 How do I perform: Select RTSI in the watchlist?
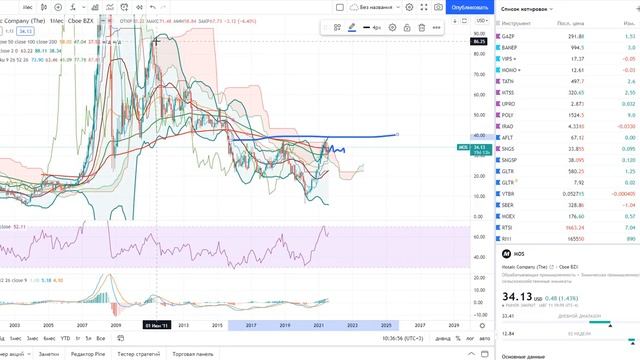coord(568,227)
